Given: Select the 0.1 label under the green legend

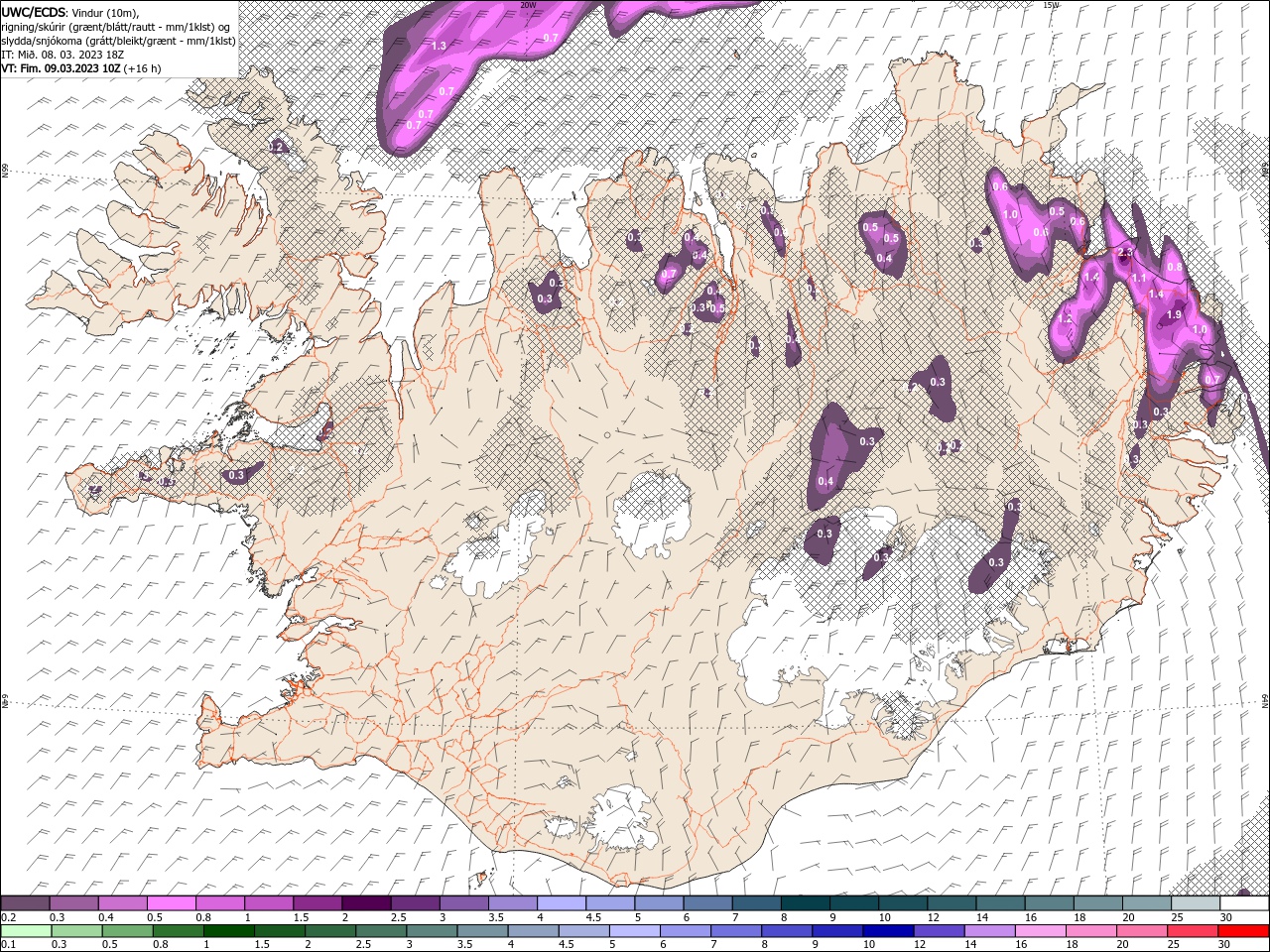Looking at the screenshot, I should tap(8, 945).
